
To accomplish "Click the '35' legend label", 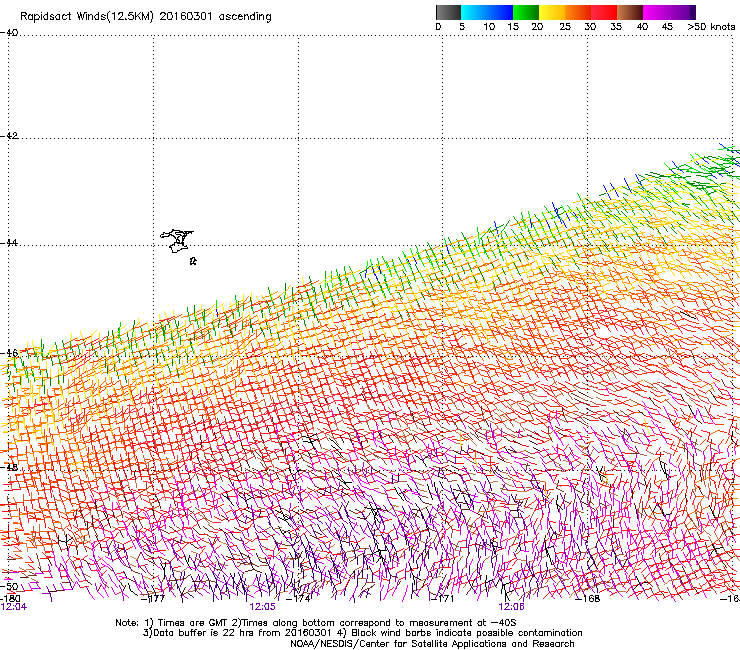I will click(616, 27).
